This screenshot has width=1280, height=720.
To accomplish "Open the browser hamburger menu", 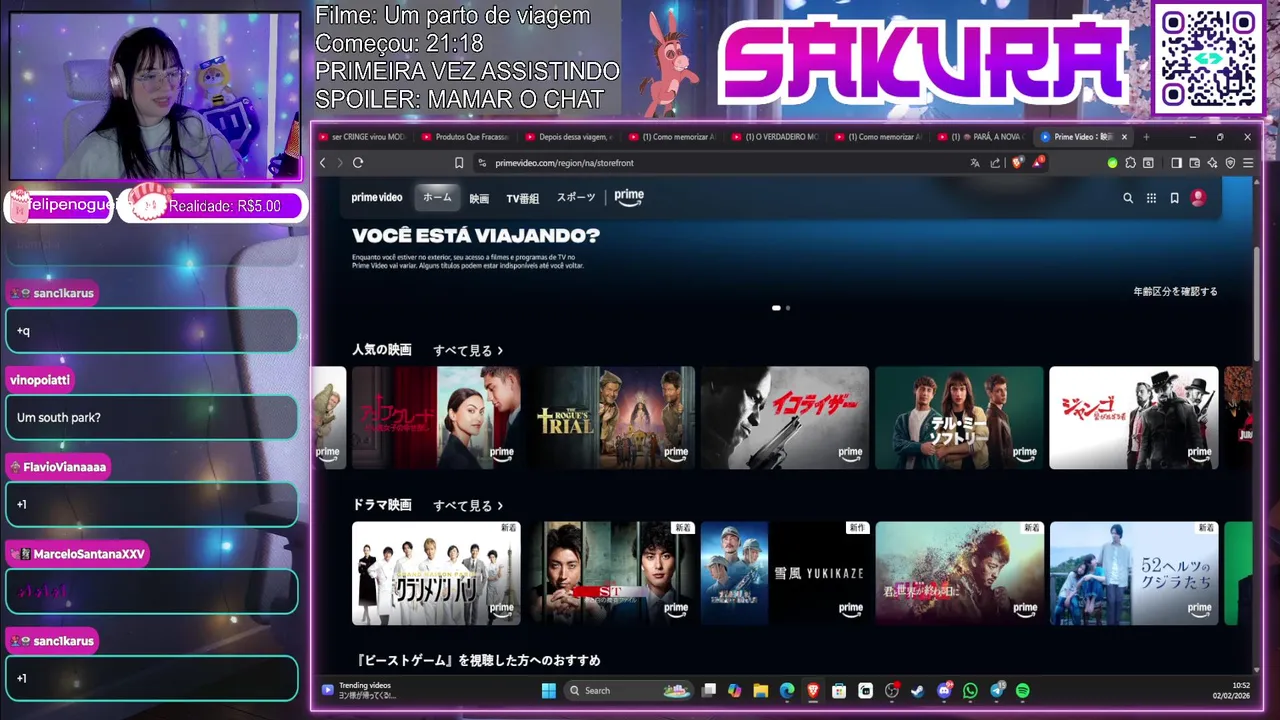I will 1248,163.
